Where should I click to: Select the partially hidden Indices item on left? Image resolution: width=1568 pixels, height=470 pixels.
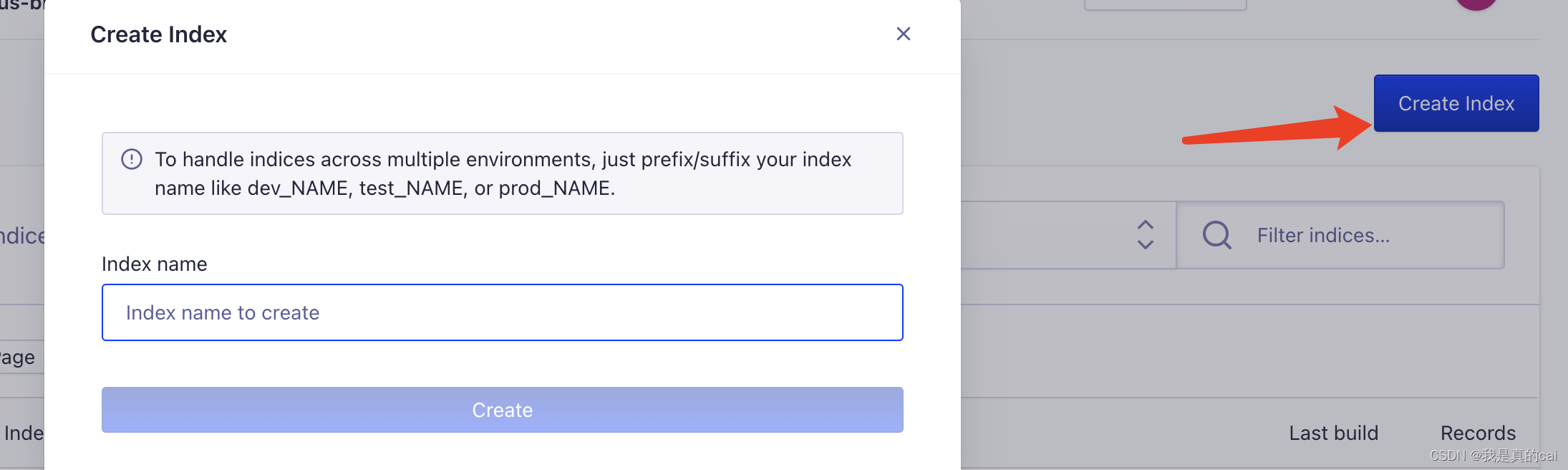(x=21, y=236)
